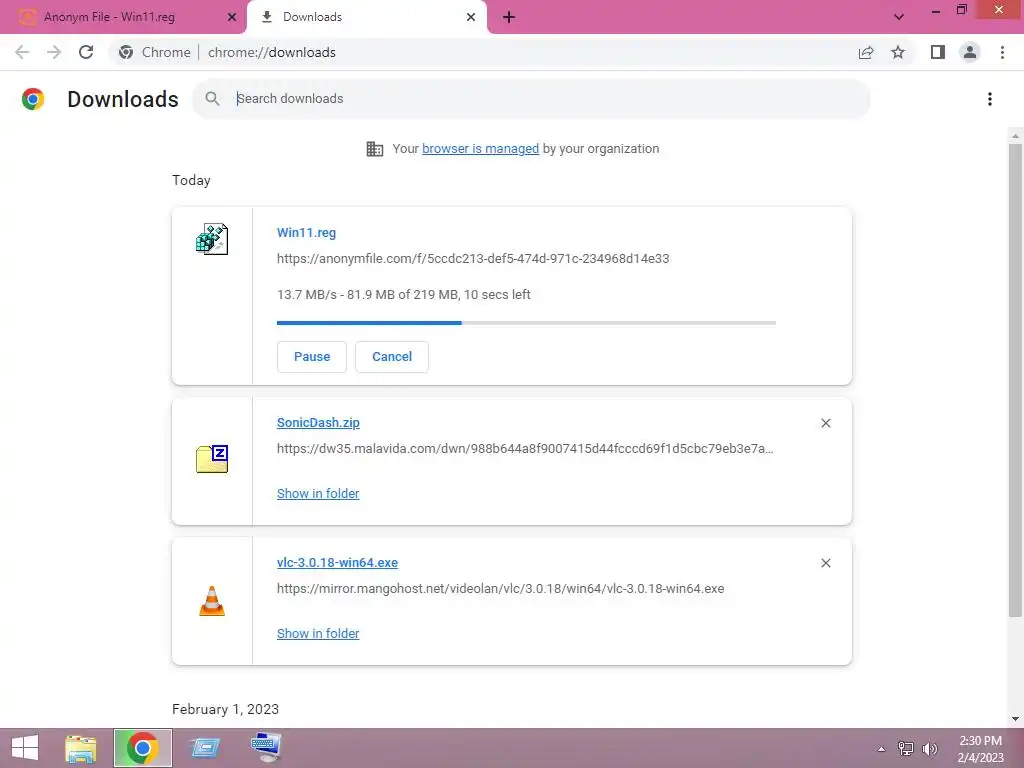The width and height of the screenshot is (1024, 768).
Task: Open the profile avatar icon
Action: [970, 52]
